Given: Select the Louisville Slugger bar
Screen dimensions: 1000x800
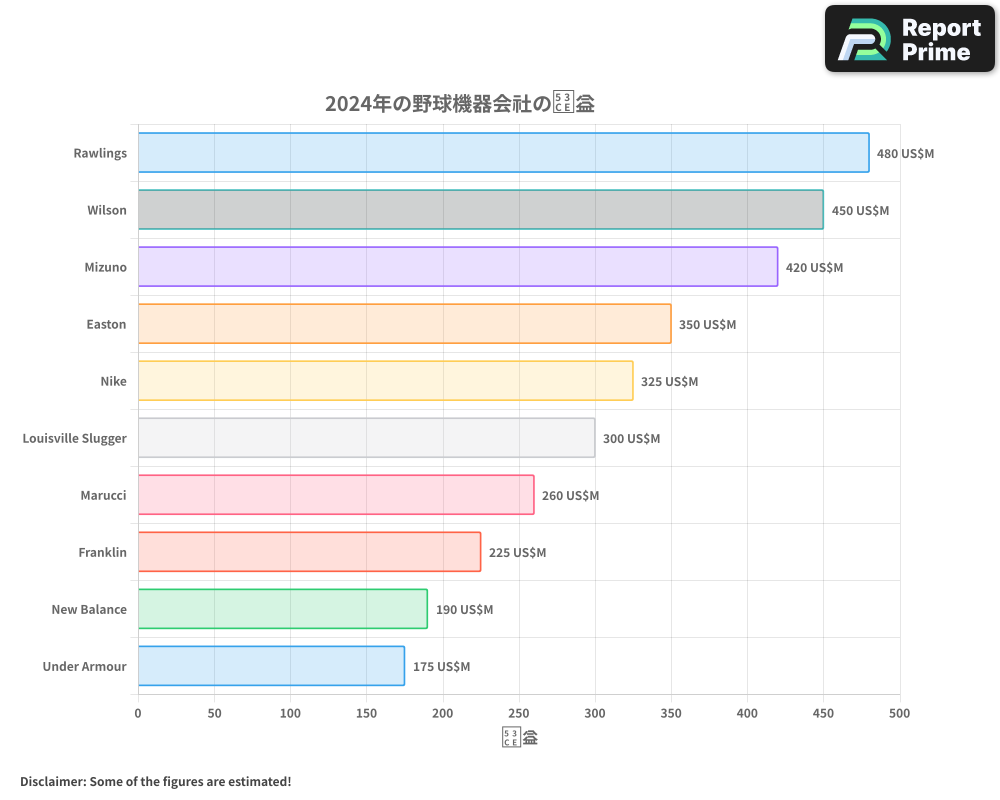Looking at the screenshot, I should coord(366,438).
